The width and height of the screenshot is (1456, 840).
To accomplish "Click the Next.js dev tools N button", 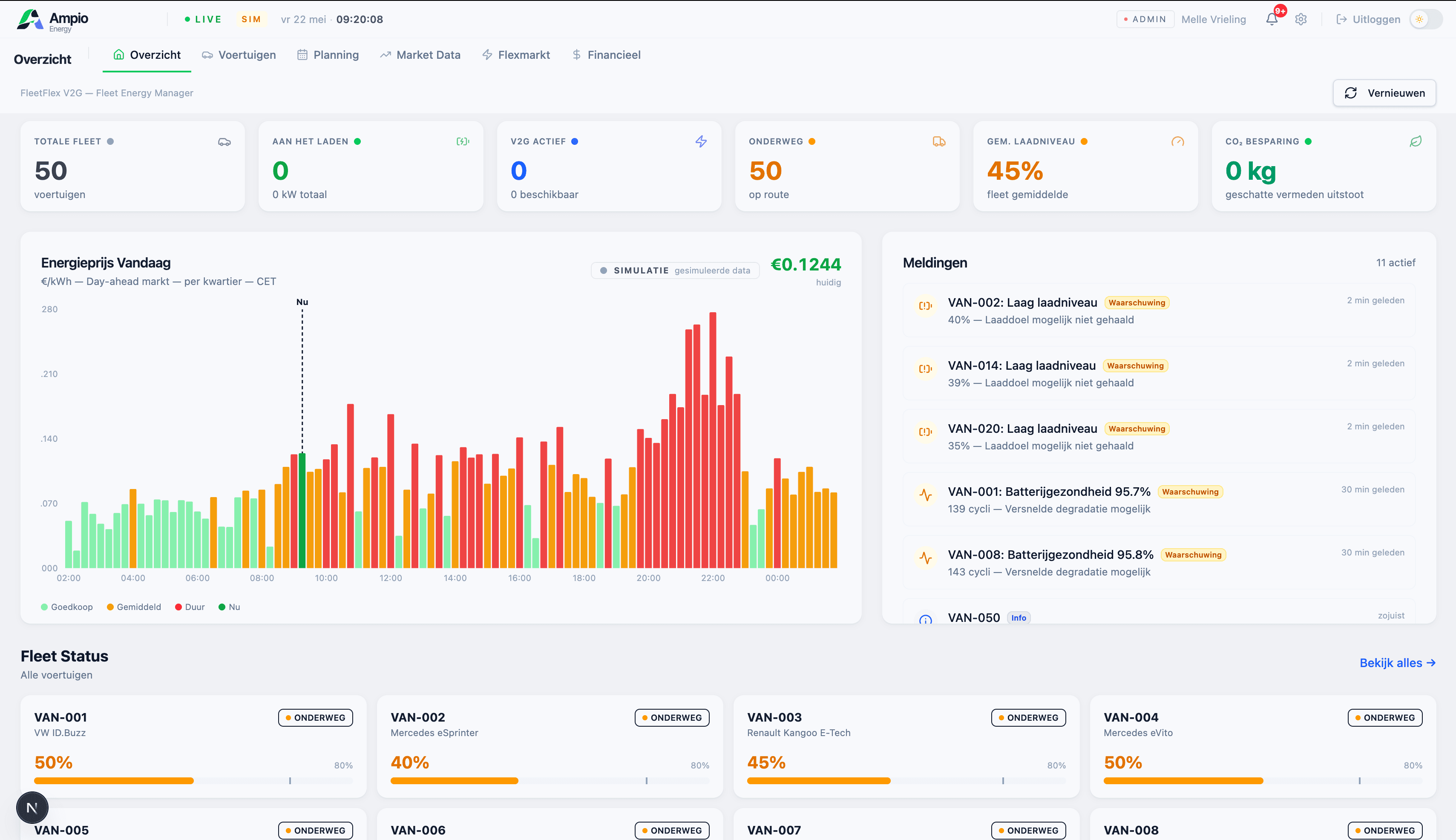I will [x=32, y=808].
